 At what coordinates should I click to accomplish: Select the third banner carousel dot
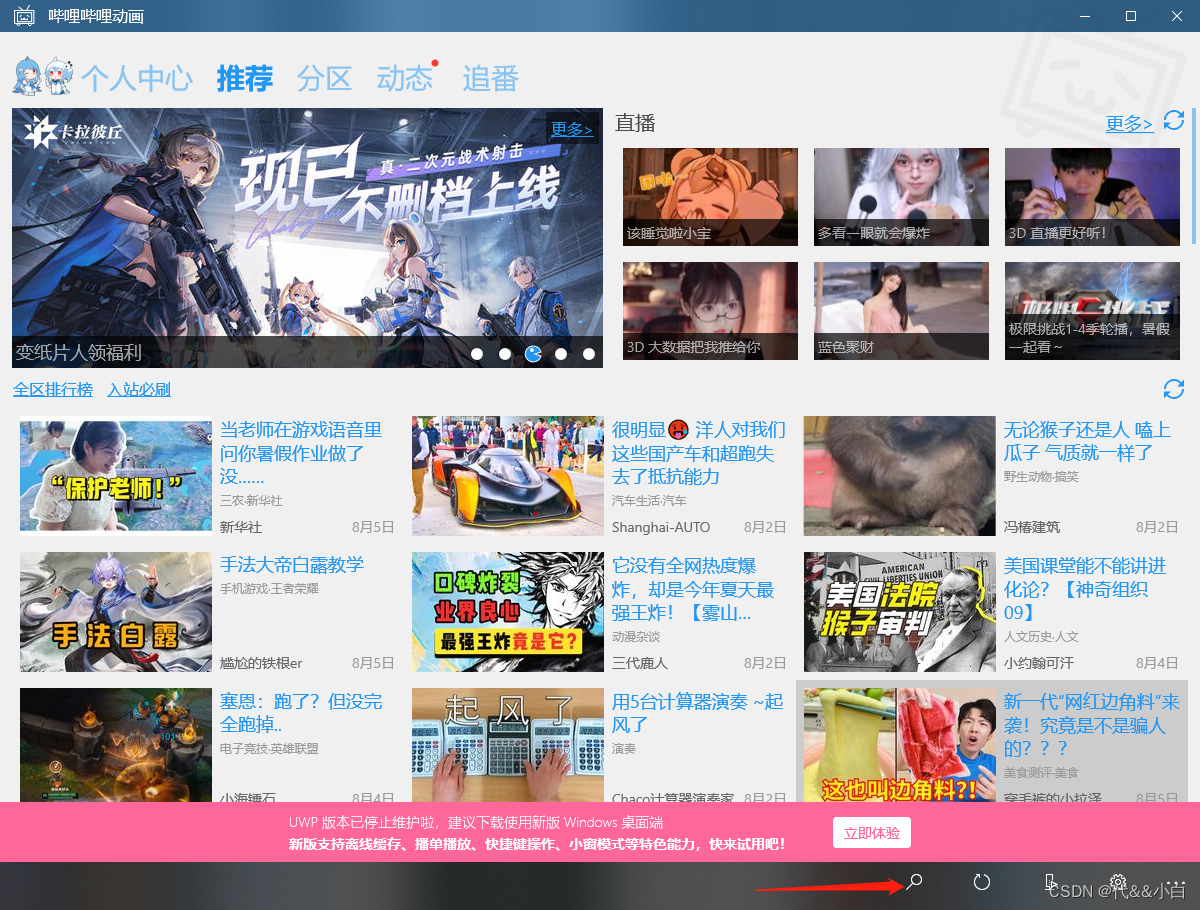533,354
